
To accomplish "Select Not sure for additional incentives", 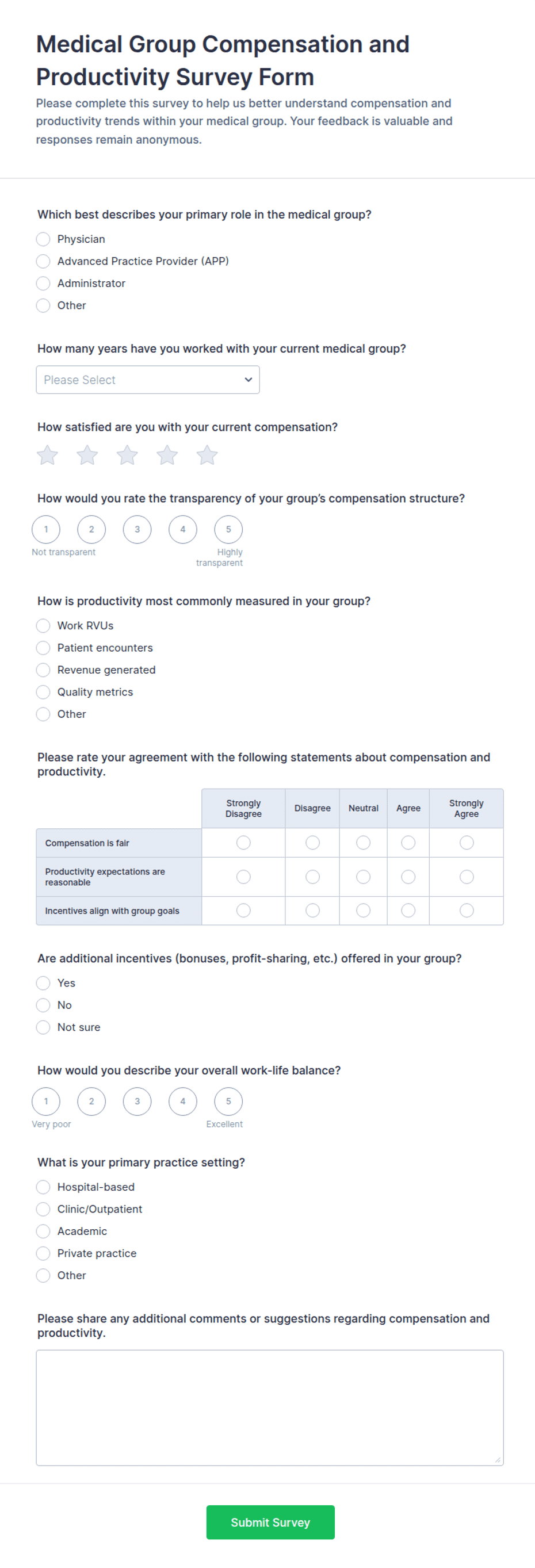I will (x=43, y=1026).
